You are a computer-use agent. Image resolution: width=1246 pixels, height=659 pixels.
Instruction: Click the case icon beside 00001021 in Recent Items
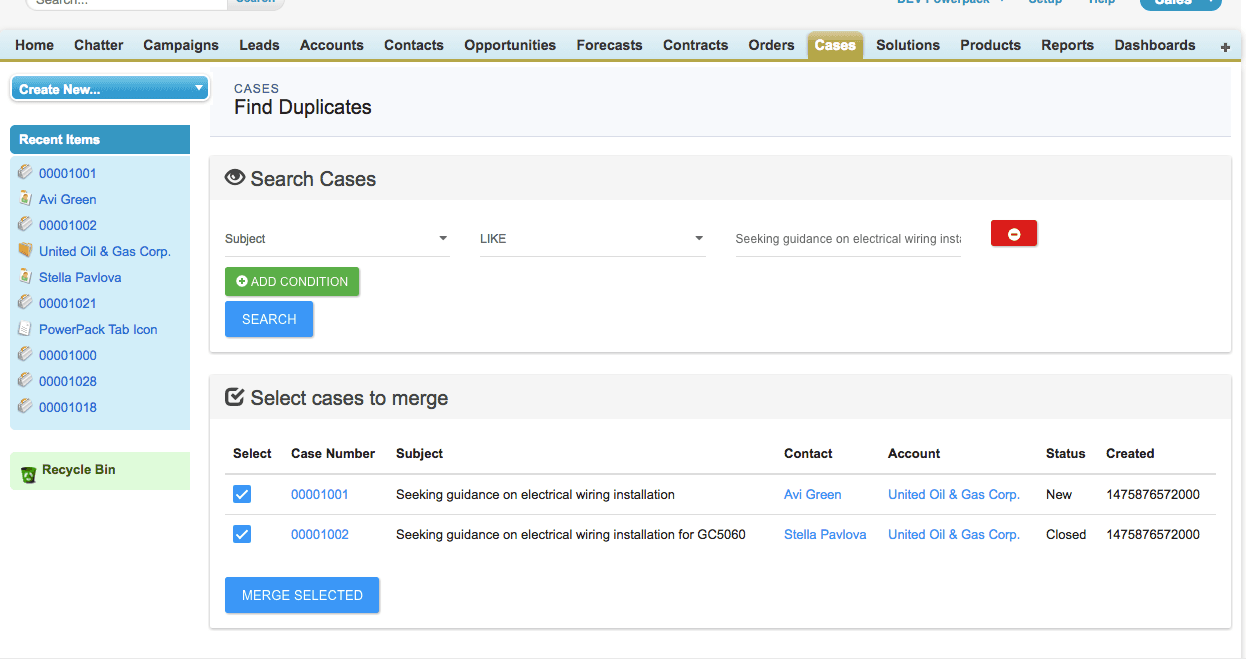25,302
